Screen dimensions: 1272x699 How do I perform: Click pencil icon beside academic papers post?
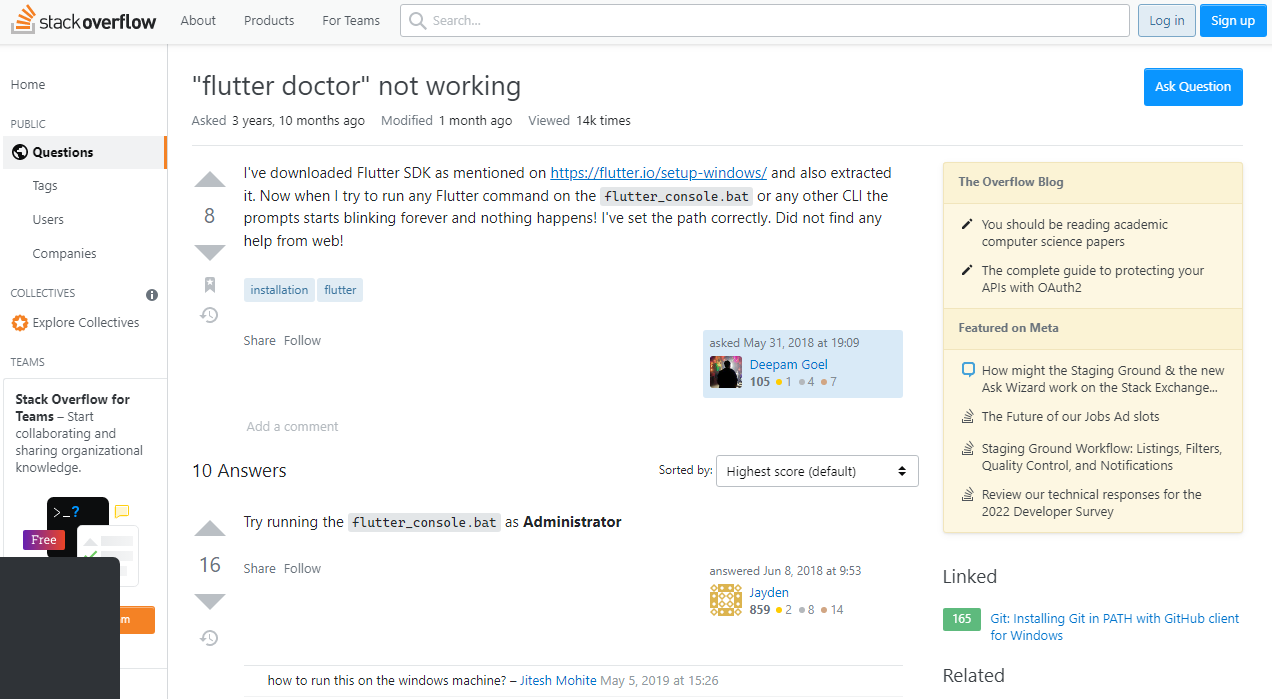(967, 225)
